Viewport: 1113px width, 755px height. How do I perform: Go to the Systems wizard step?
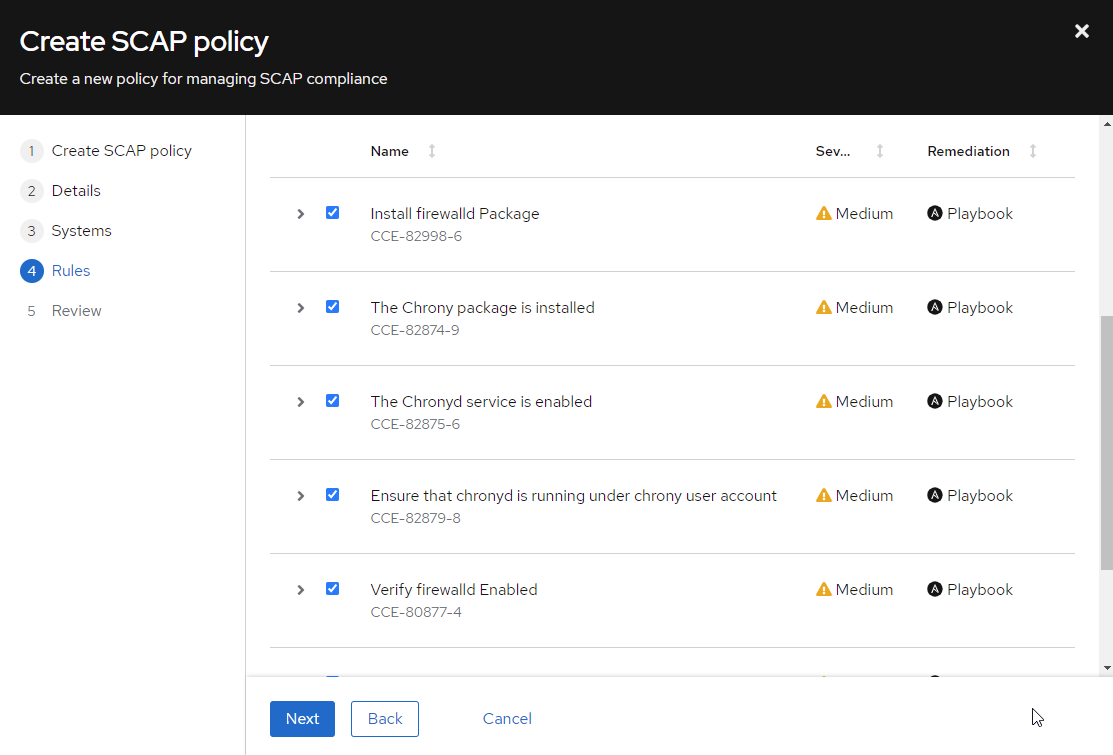81,231
